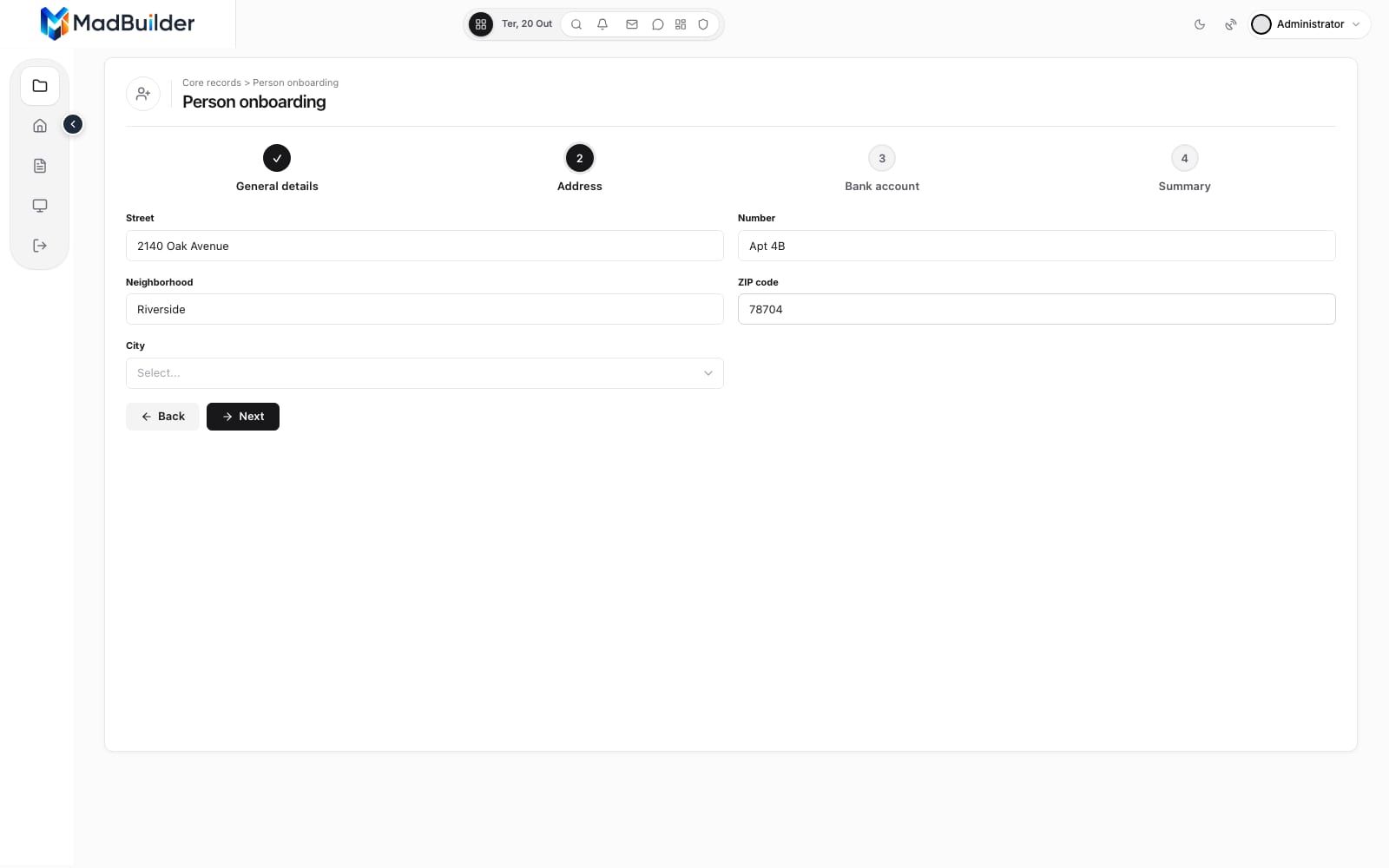Viewport: 1389px width, 868px height.
Task: Open the widgets grid icon in toolbar
Action: click(x=681, y=24)
